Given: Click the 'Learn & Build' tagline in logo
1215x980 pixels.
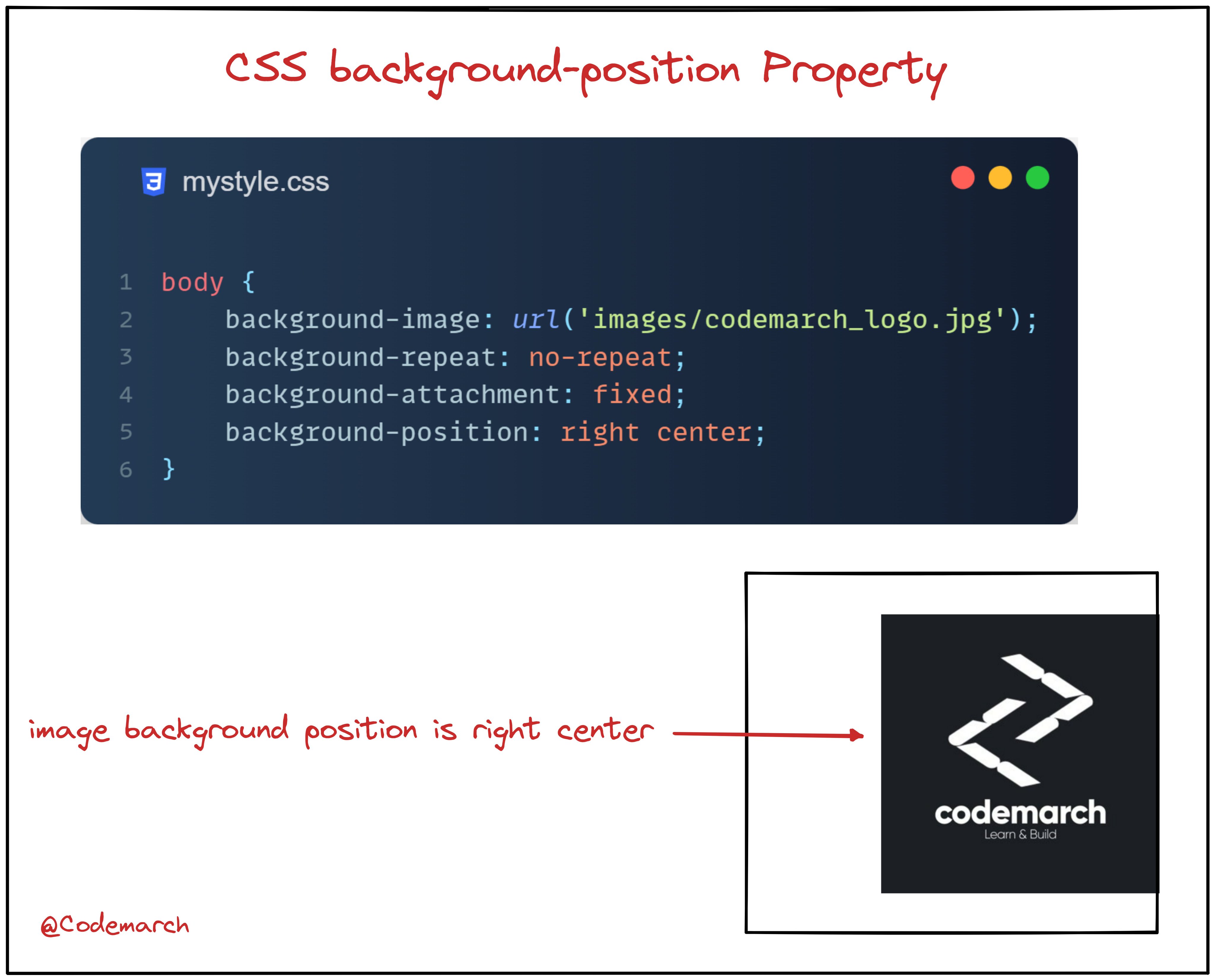Looking at the screenshot, I should coord(1020,834).
